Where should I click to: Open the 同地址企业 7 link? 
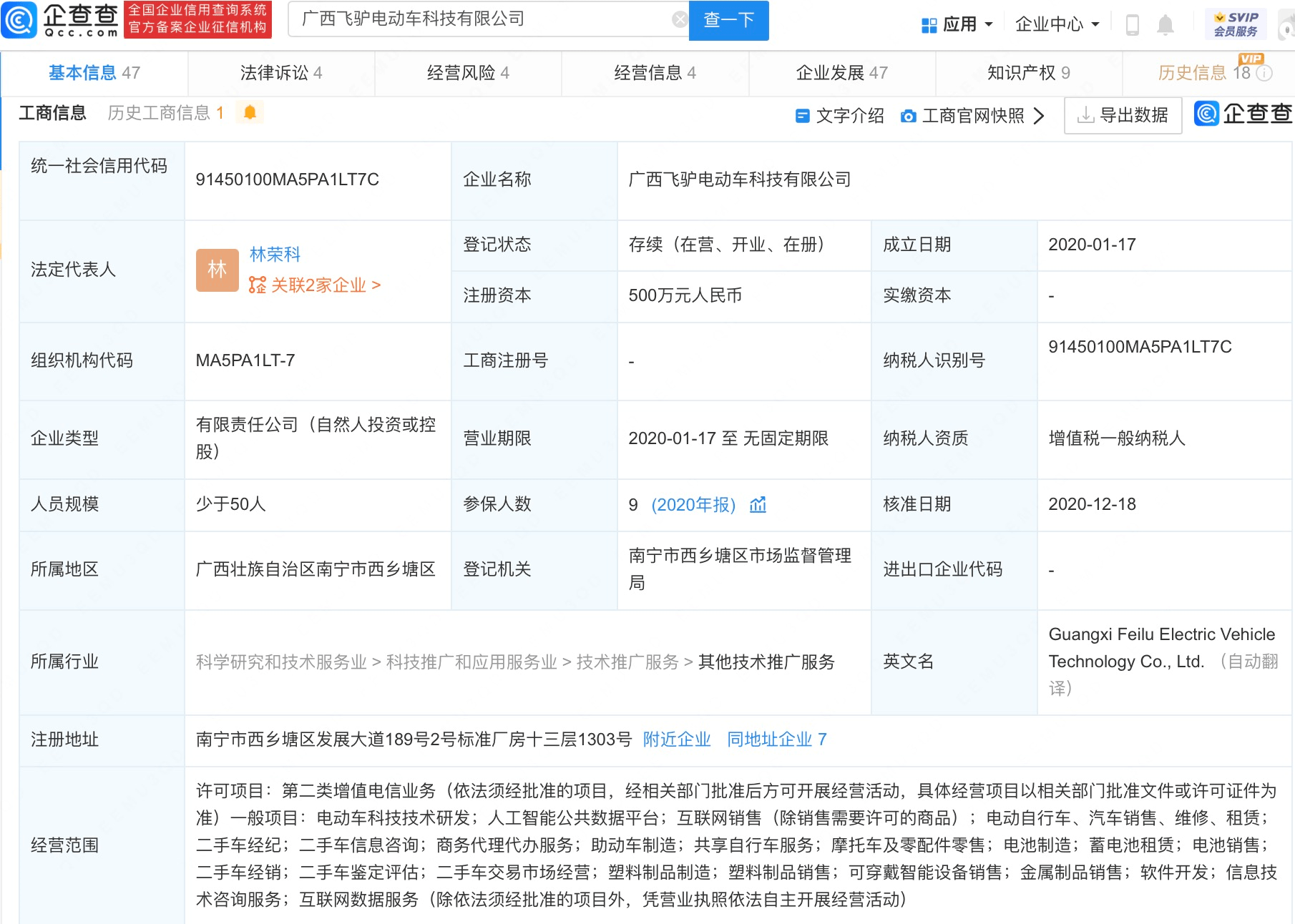tap(777, 739)
